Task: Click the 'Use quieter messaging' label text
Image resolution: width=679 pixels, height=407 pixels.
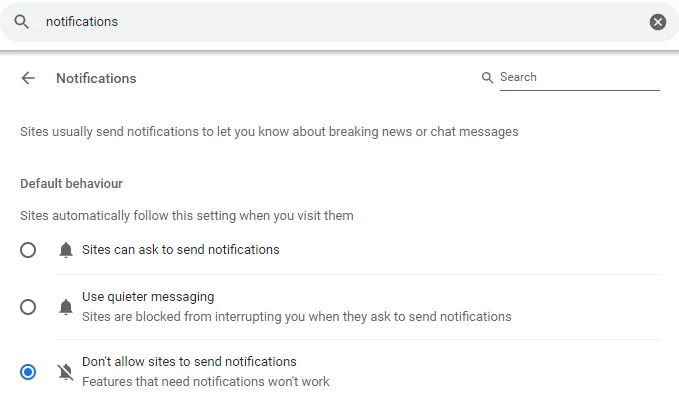Action: [148, 297]
